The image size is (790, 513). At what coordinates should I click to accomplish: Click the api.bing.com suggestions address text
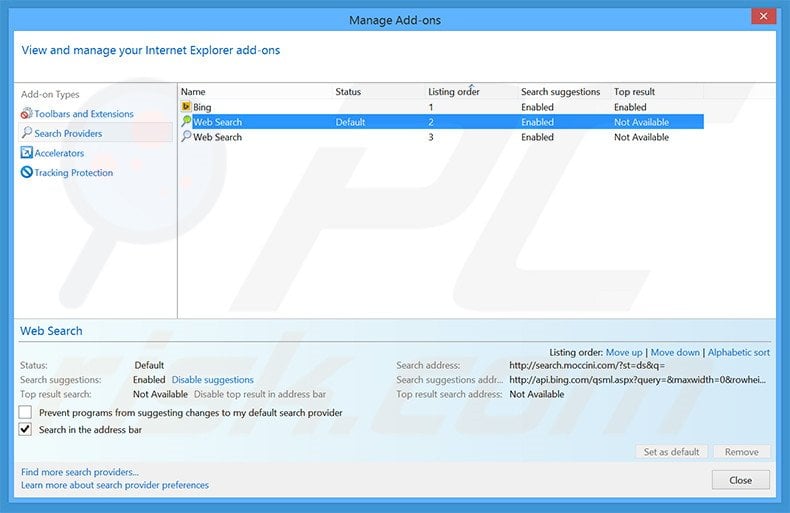point(637,379)
